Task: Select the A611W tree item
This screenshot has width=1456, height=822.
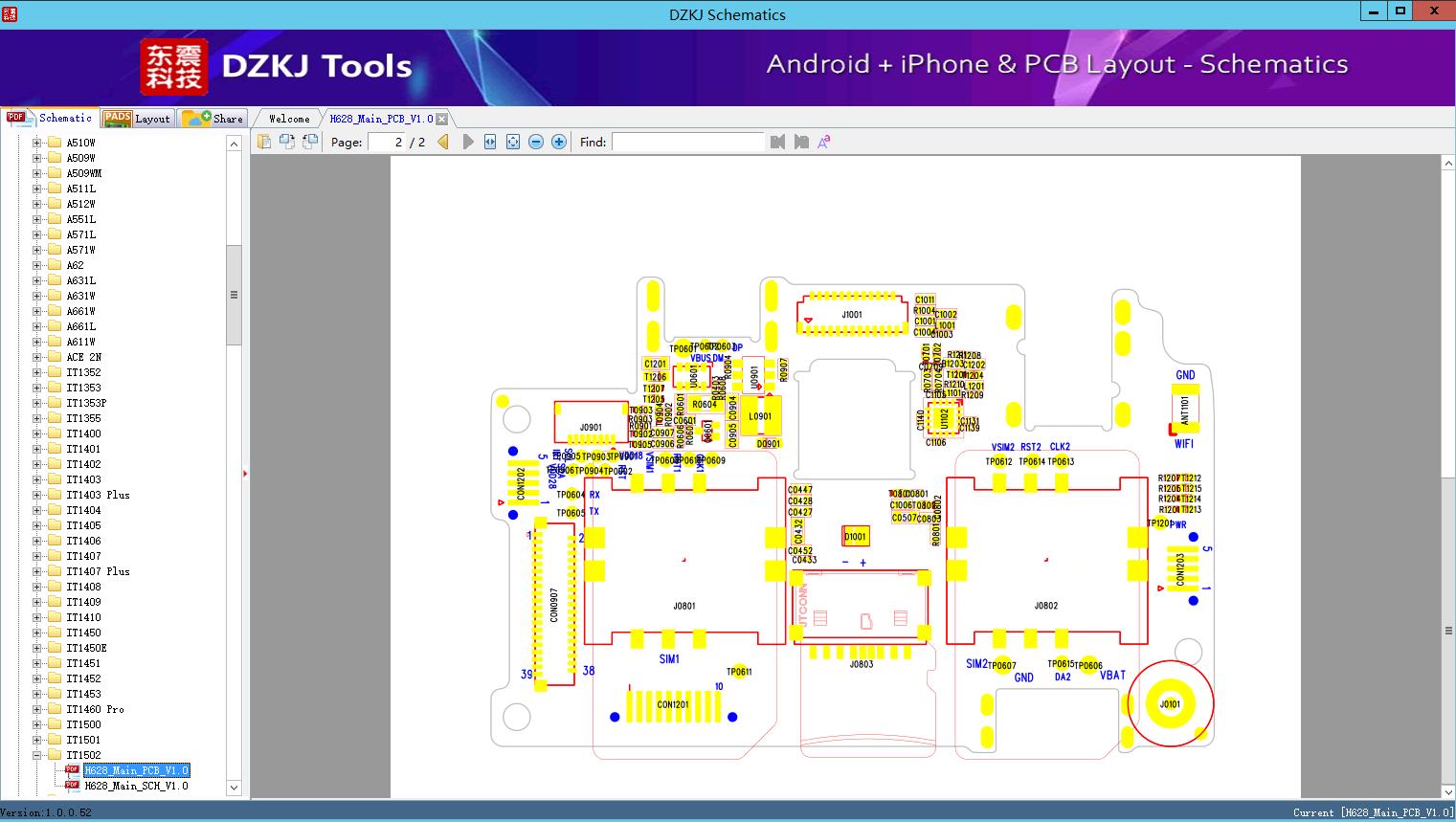Action: (80, 342)
